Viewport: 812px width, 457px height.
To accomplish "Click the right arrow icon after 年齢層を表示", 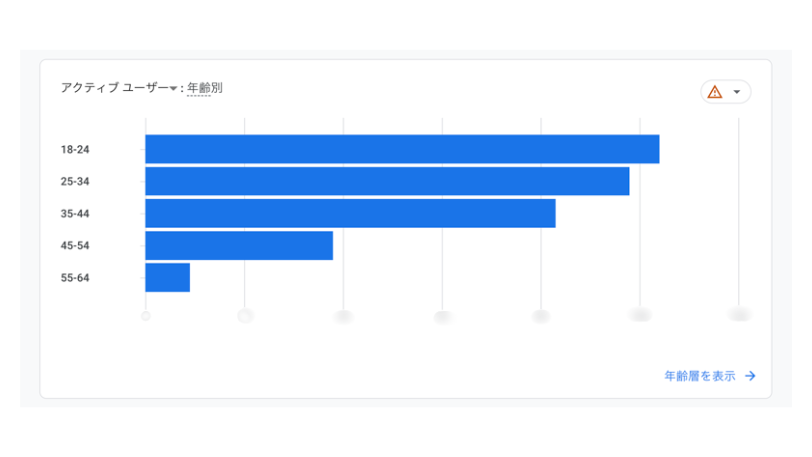I will pos(750,376).
